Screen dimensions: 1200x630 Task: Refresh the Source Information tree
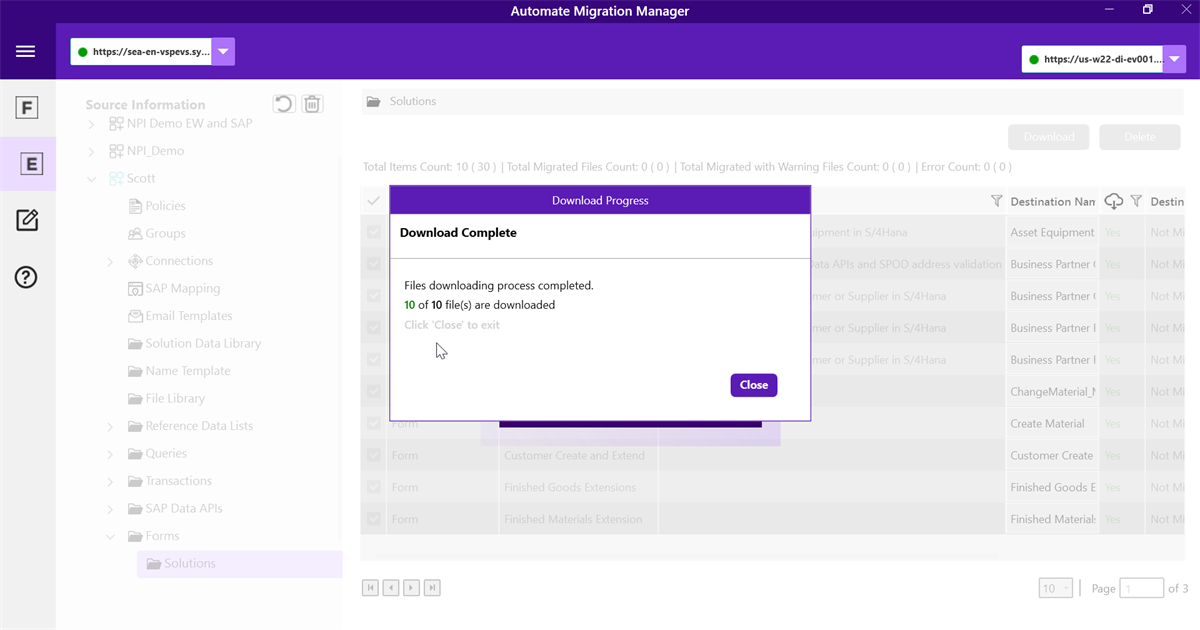(x=284, y=104)
